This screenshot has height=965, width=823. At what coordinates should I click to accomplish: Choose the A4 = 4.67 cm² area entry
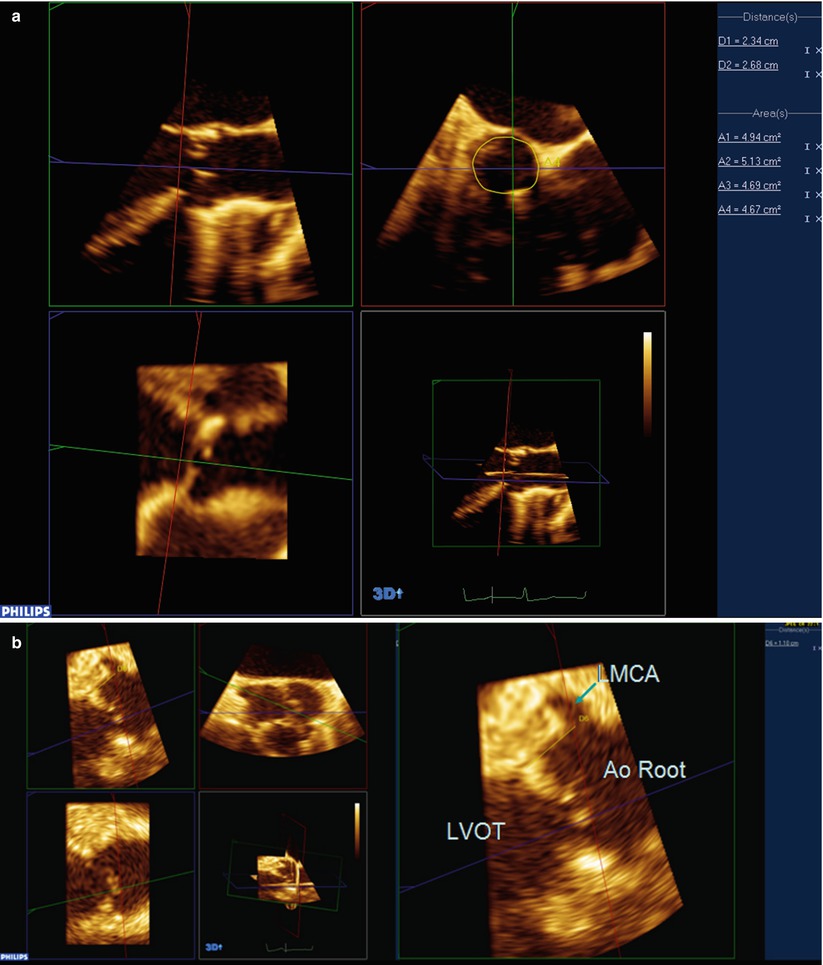[749, 210]
